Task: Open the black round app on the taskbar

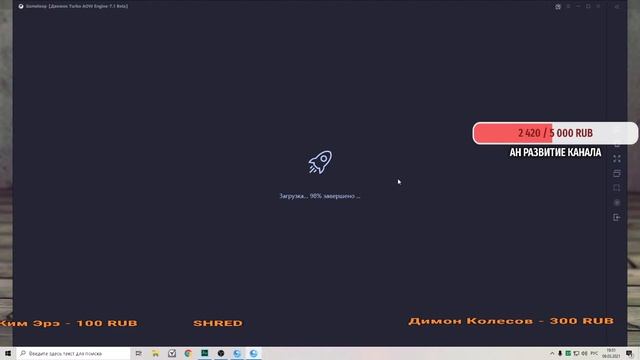Action: click(221, 353)
